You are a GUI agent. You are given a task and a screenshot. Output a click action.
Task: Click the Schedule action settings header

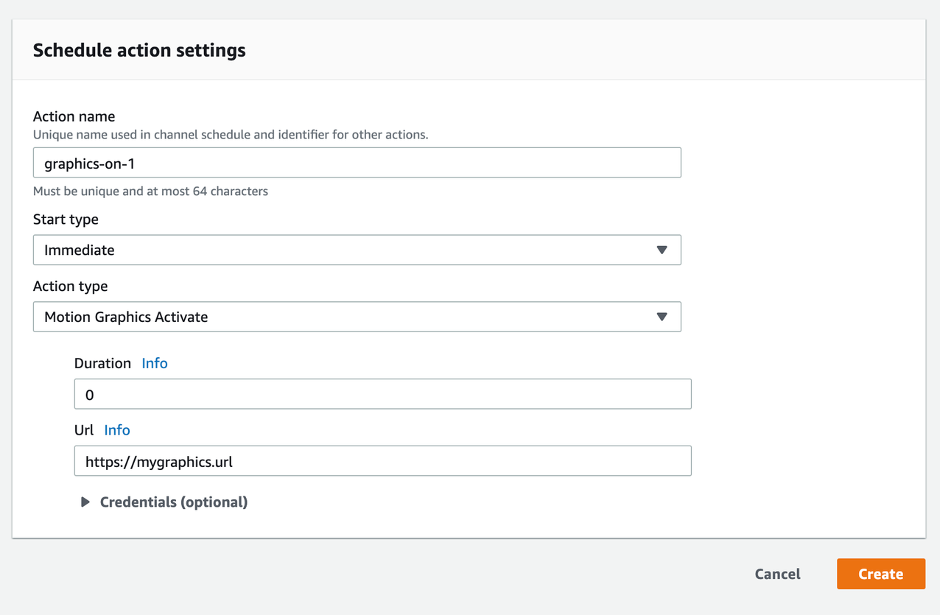tap(139, 49)
